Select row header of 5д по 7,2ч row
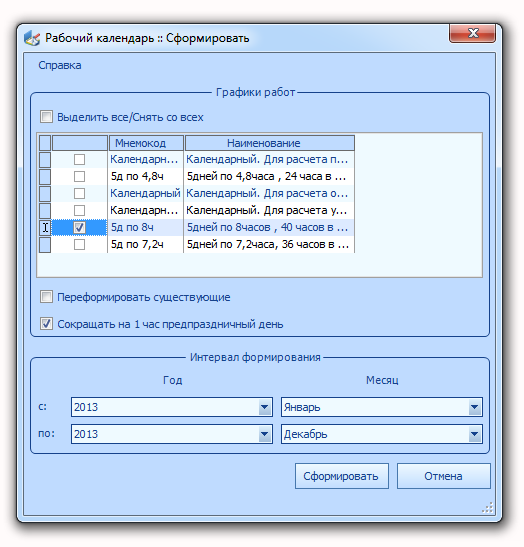524x547 pixels. click(45, 245)
